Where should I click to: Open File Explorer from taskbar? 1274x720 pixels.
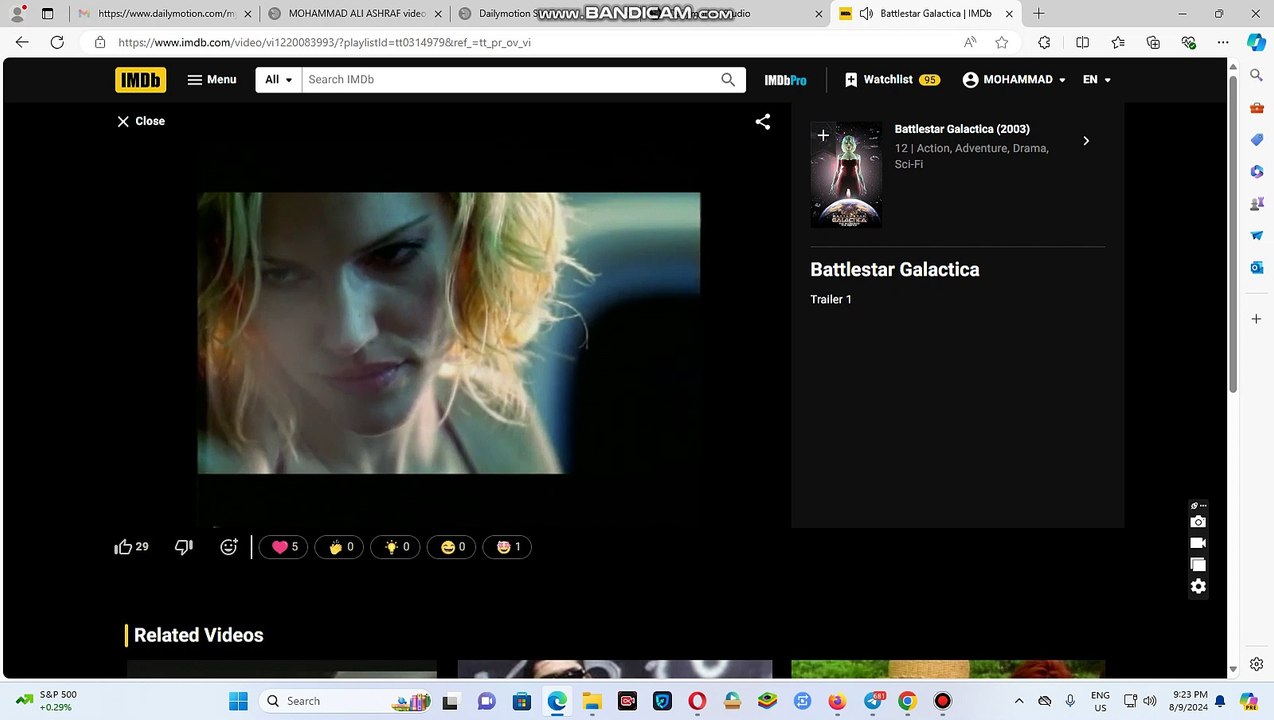pyautogui.click(x=592, y=701)
